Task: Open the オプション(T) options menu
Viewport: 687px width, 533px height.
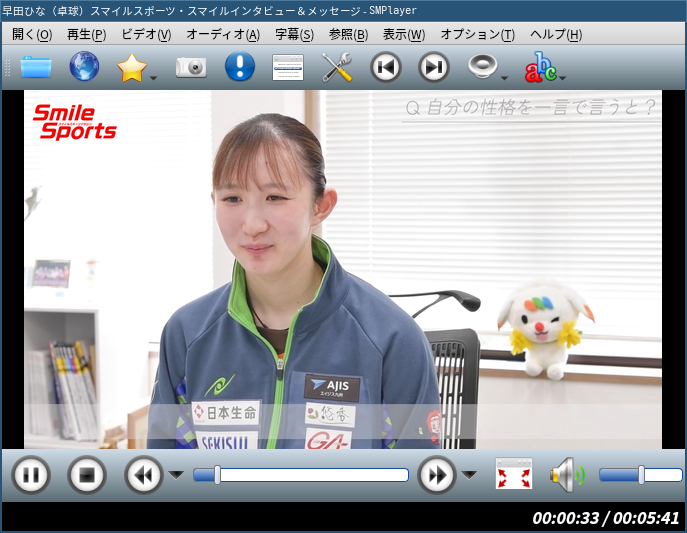Action: point(478,34)
